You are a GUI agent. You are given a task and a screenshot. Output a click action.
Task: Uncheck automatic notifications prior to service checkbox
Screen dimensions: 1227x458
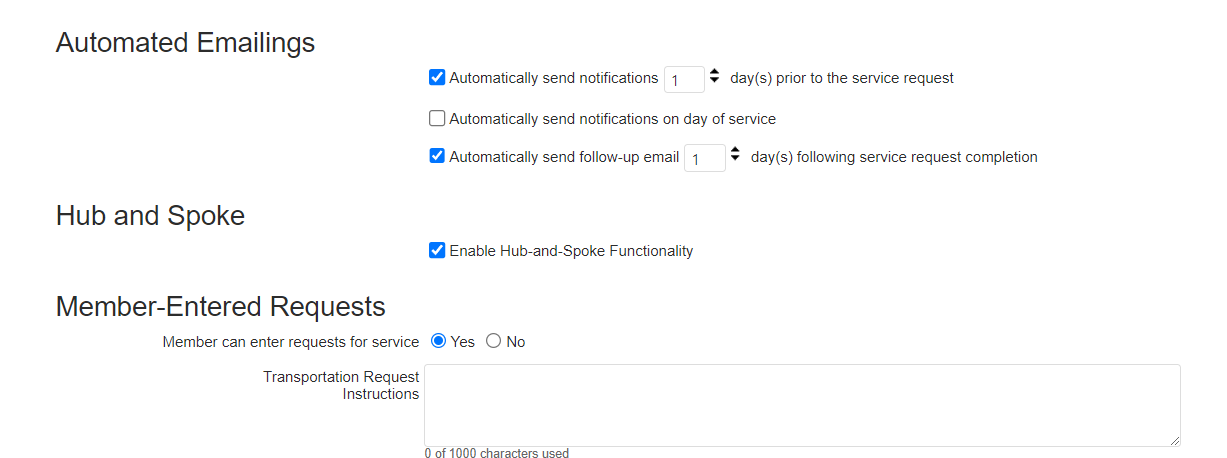tap(437, 77)
